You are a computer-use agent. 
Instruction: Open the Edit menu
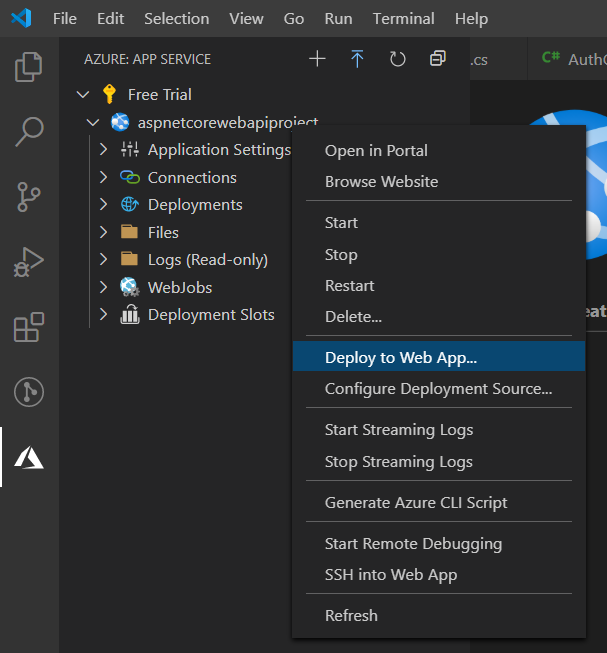coord(110,19)
